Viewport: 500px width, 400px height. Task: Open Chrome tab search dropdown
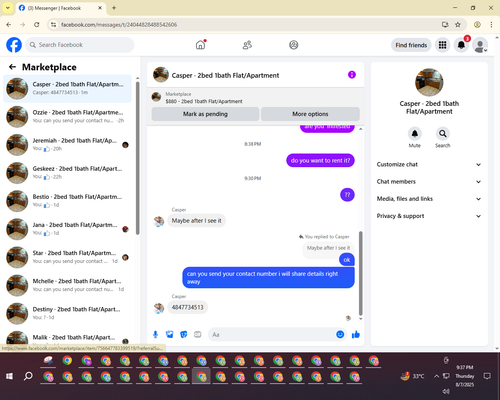(8, 8)
